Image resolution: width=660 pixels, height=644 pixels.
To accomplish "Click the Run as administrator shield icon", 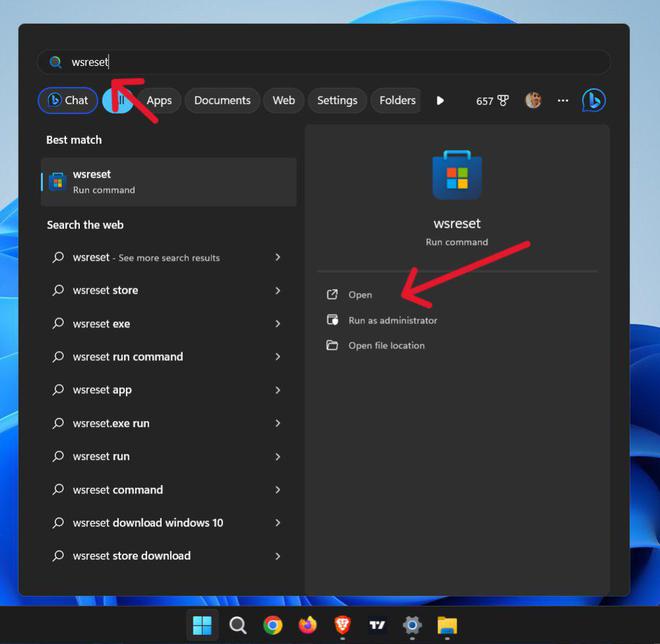I will [x=332, y=320].
